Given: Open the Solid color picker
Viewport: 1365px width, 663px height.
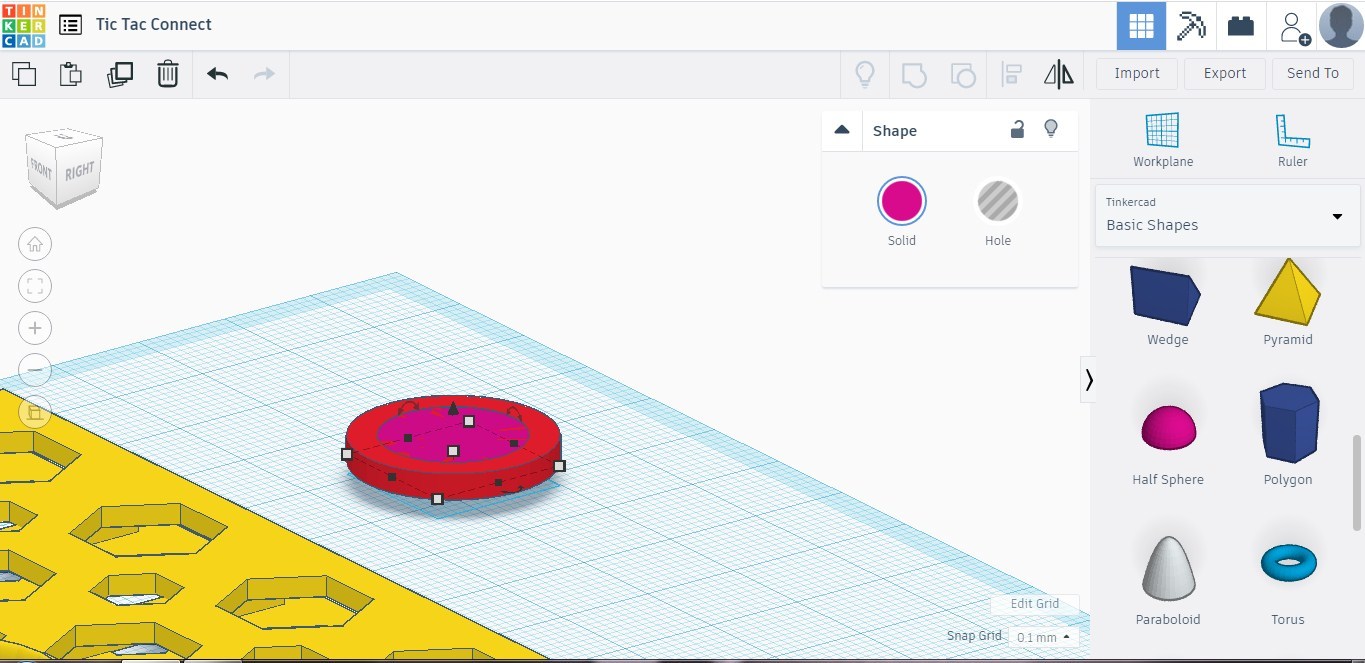Looking at the screenshot, I should click(x=902, y=201).
